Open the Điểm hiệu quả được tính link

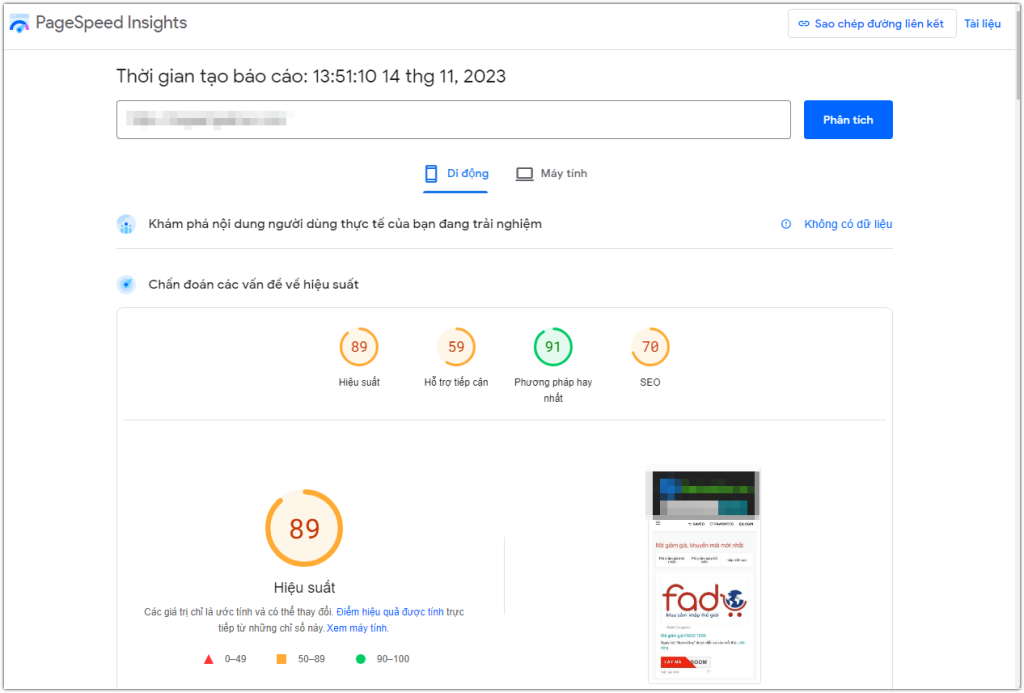coord(390,612)
